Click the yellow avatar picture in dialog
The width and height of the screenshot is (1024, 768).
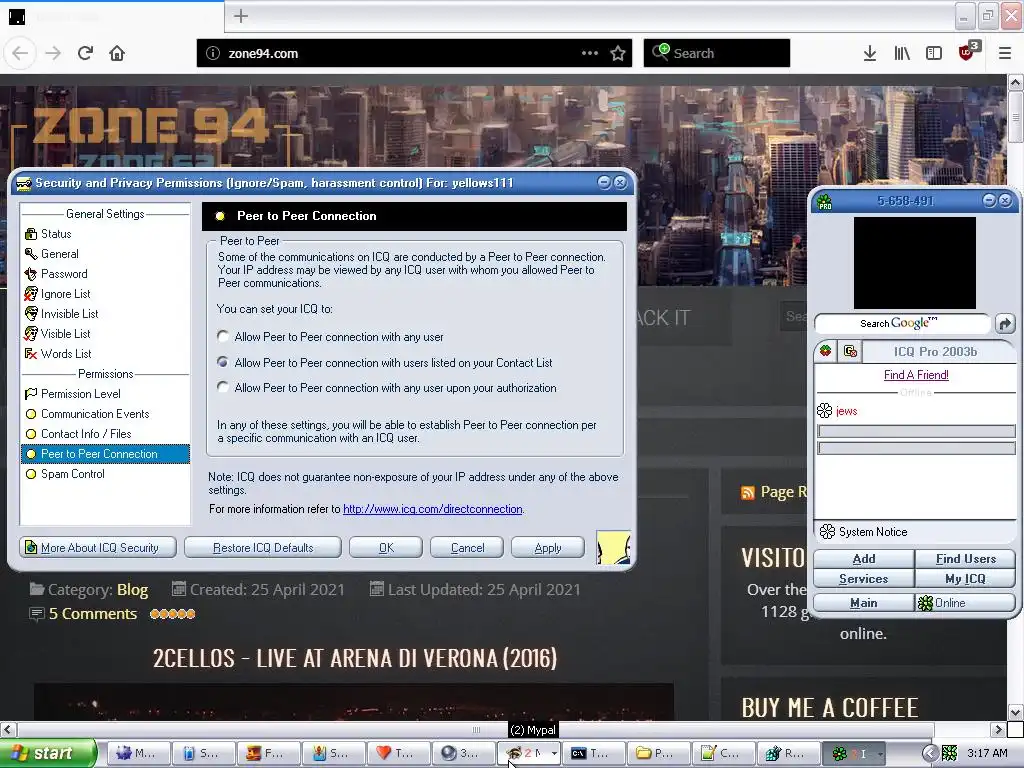(613, 548)
